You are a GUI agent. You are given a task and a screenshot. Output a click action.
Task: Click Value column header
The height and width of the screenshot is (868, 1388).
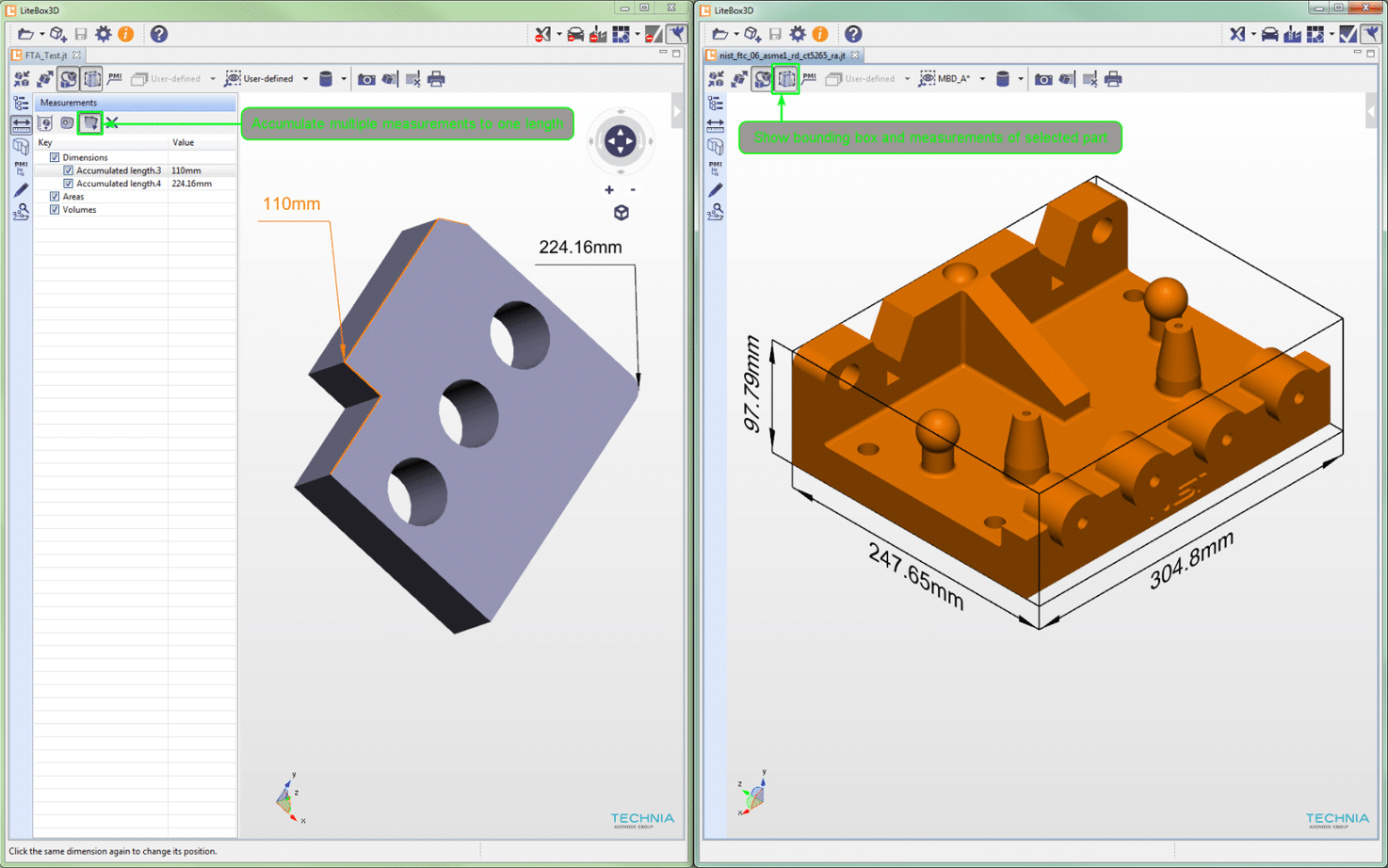click(202, 142)
